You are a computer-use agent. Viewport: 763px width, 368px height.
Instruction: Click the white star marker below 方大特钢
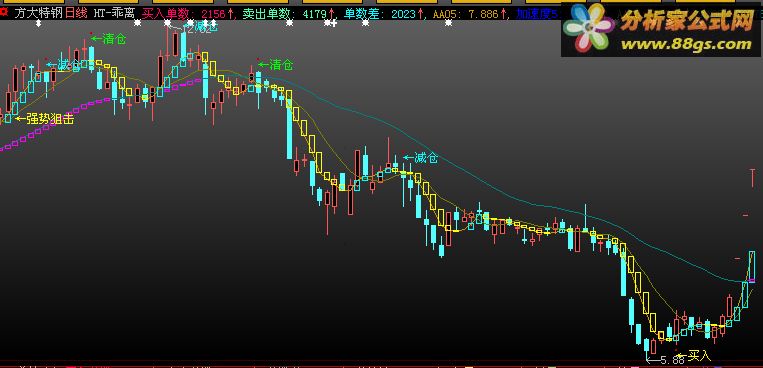(x=38, y=22)
